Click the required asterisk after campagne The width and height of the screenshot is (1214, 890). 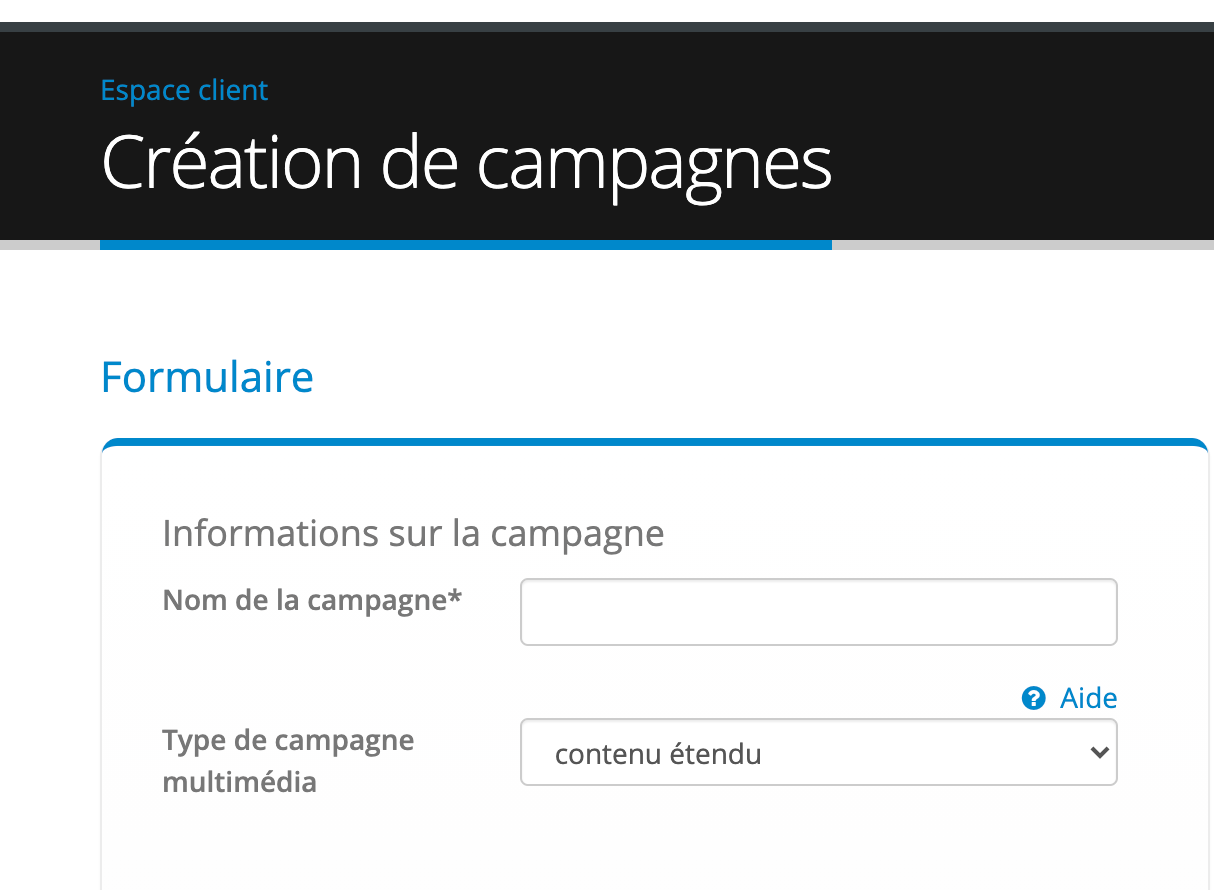pyautogui.click(x=456, y=598)
